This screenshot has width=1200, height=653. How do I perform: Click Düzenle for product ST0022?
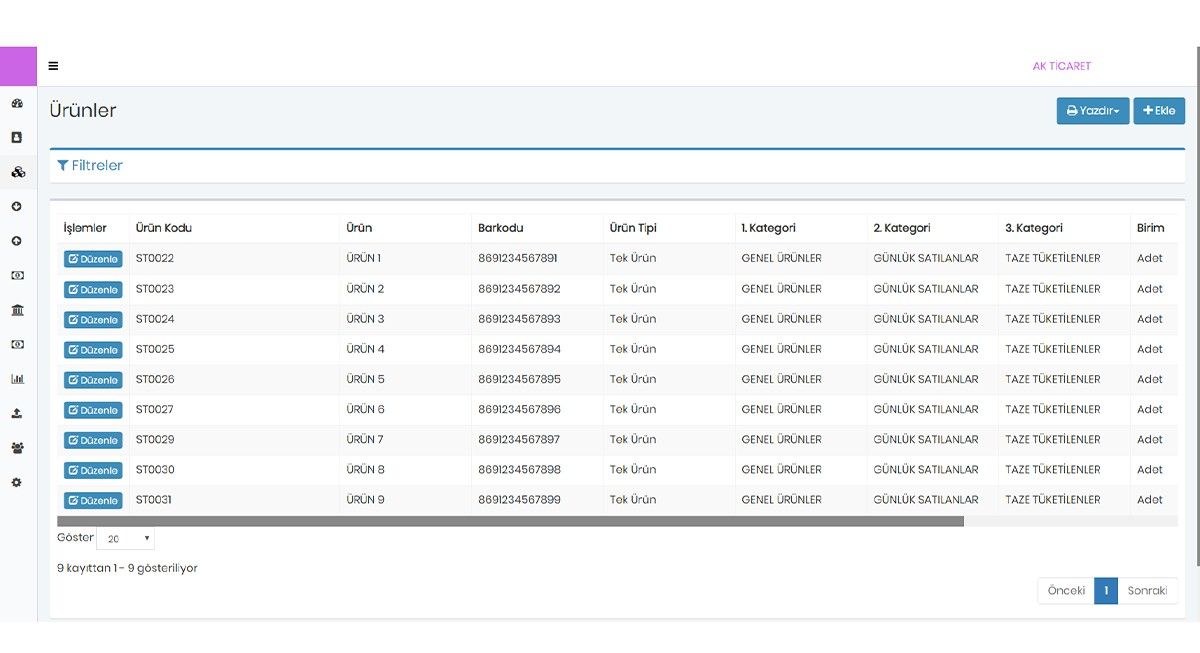click(93, 259)
